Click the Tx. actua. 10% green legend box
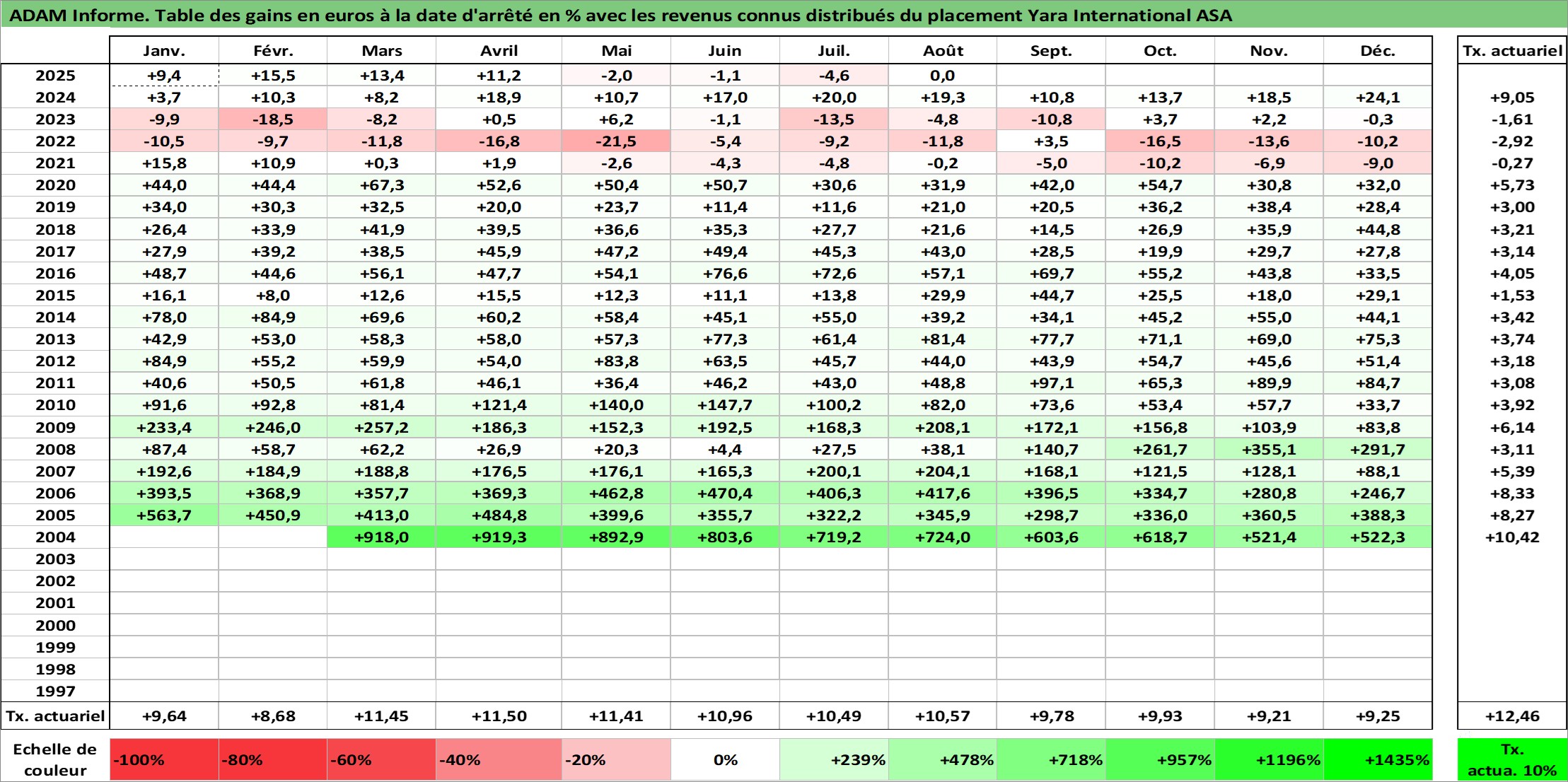 1512,760
